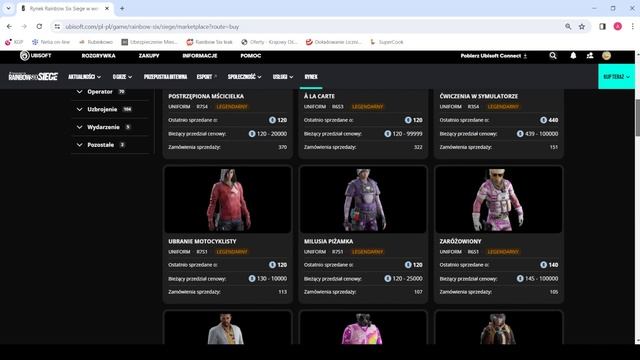Open ZAKUPY menu

point(149,56)
